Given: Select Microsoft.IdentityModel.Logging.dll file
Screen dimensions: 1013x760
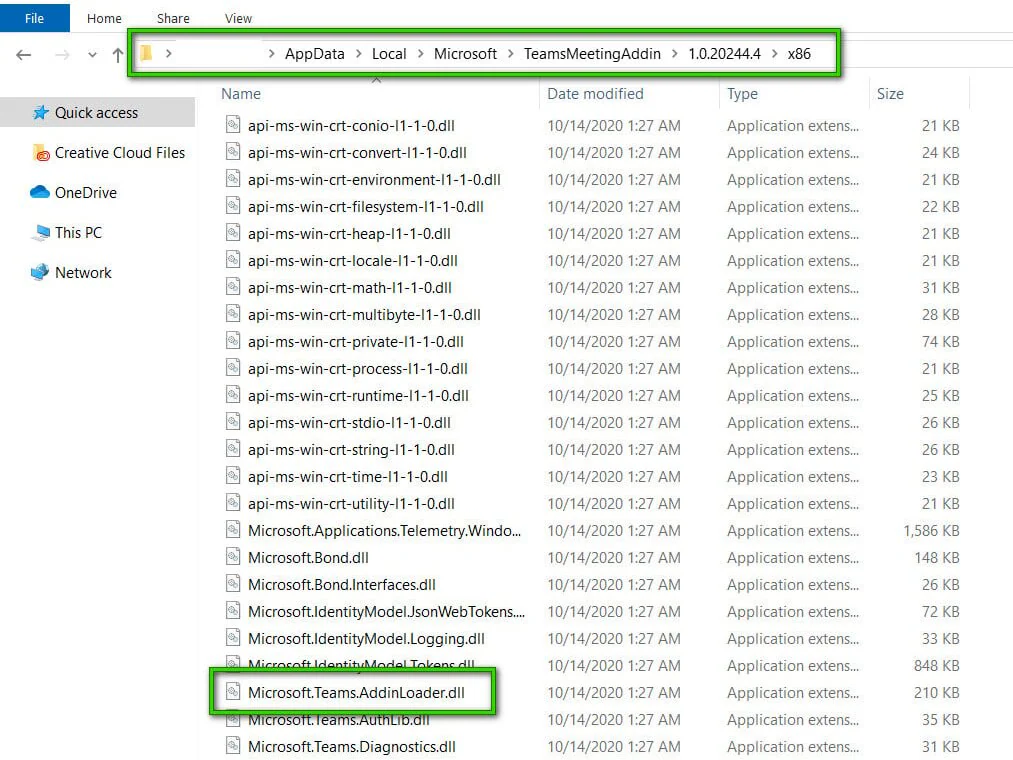Looking at the screenshot, I should (366, 639).
